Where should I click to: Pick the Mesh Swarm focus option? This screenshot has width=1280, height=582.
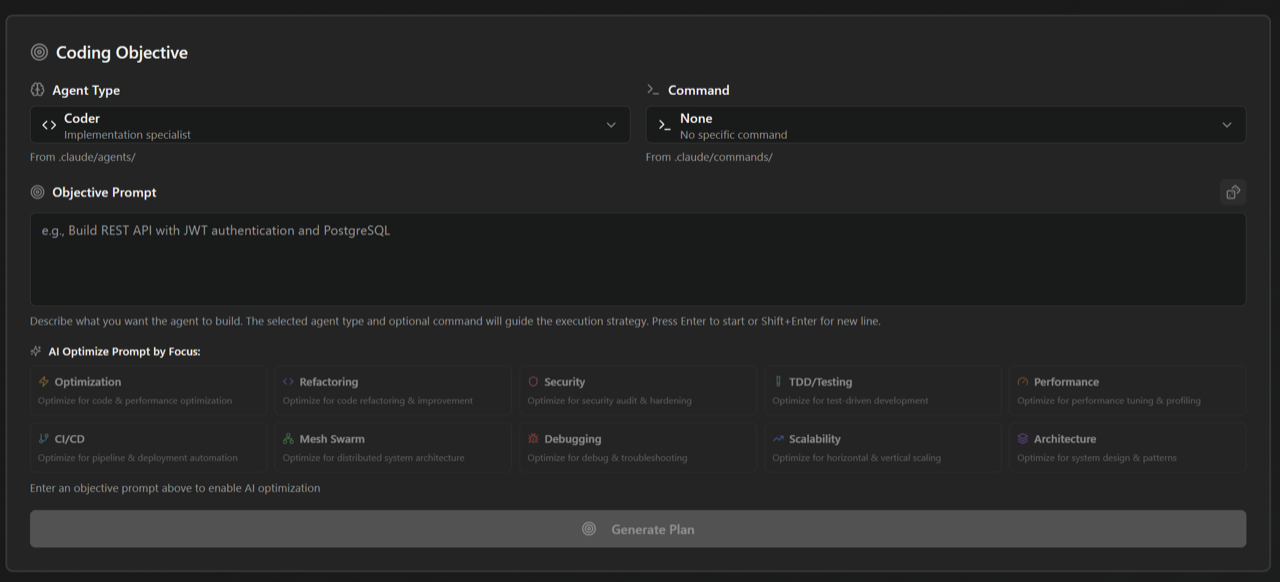[x=394, y=447]
